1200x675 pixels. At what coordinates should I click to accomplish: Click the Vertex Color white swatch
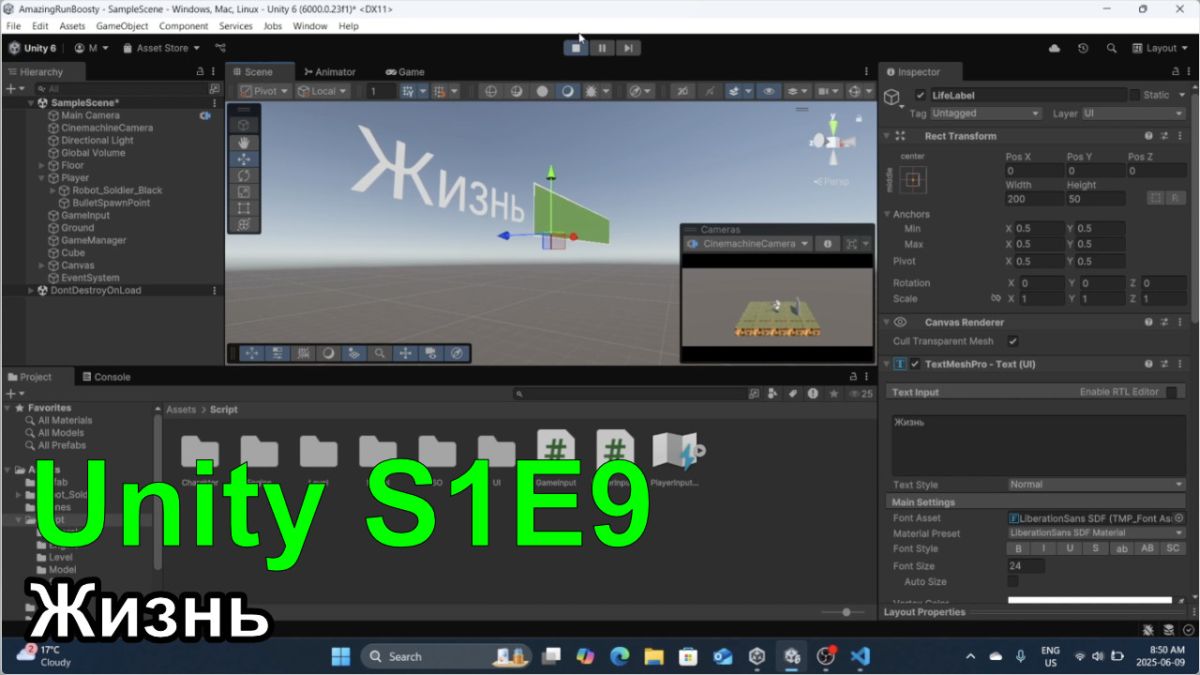[x=1089, y=600]
